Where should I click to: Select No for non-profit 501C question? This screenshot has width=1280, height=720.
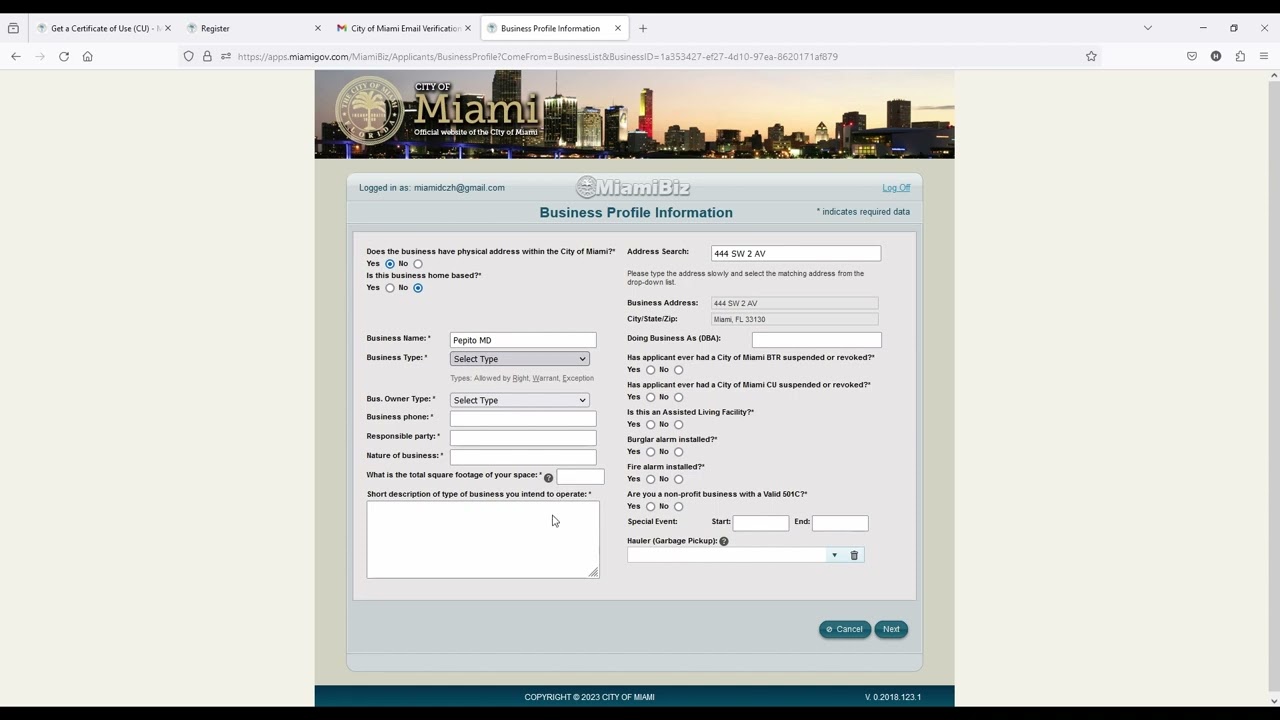pos(679,507)
